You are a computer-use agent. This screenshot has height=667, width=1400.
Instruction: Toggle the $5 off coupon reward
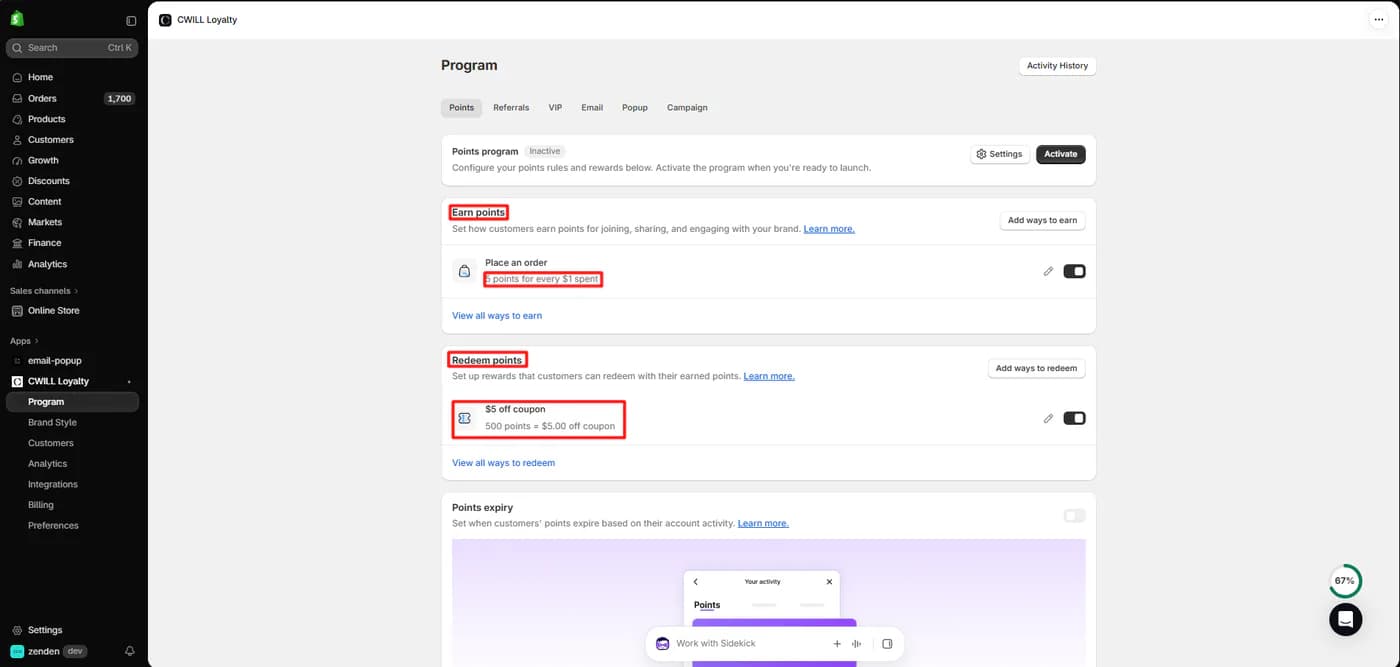pos(1074,418)
